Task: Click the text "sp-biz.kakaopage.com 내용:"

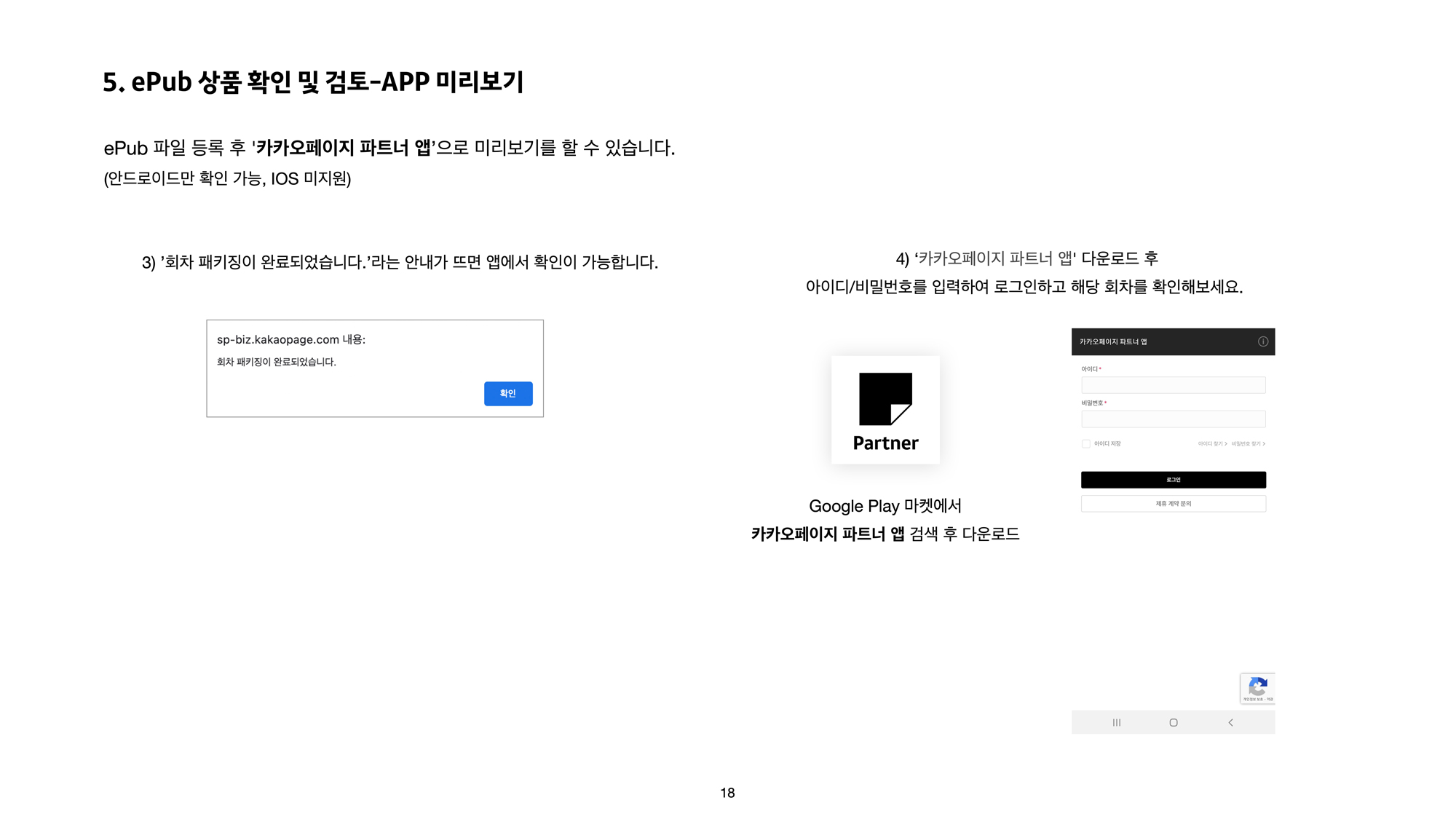Action: 291,339
